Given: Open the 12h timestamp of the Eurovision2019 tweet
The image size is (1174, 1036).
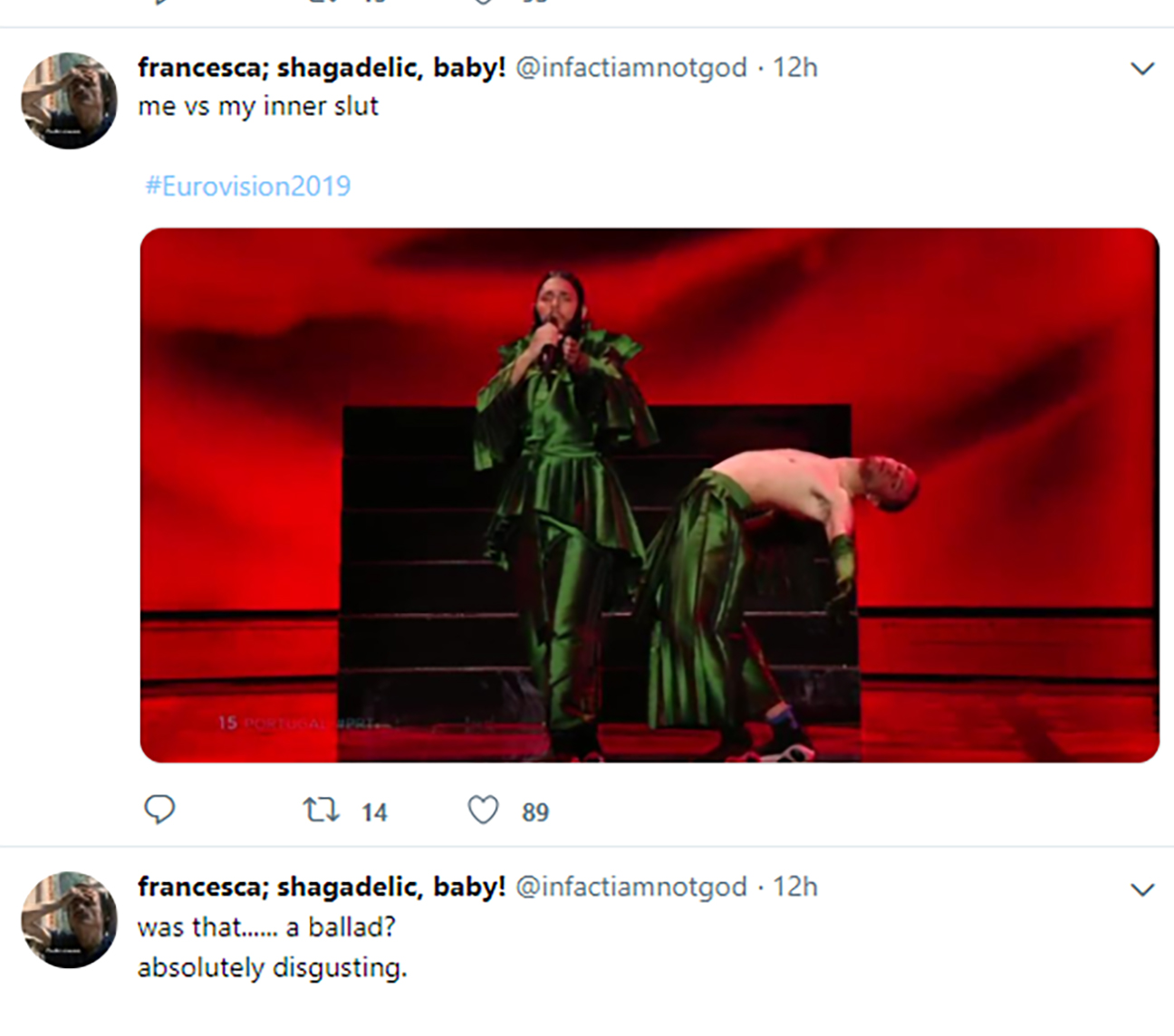Looking at the screenshot, I should tap(795, 68).
